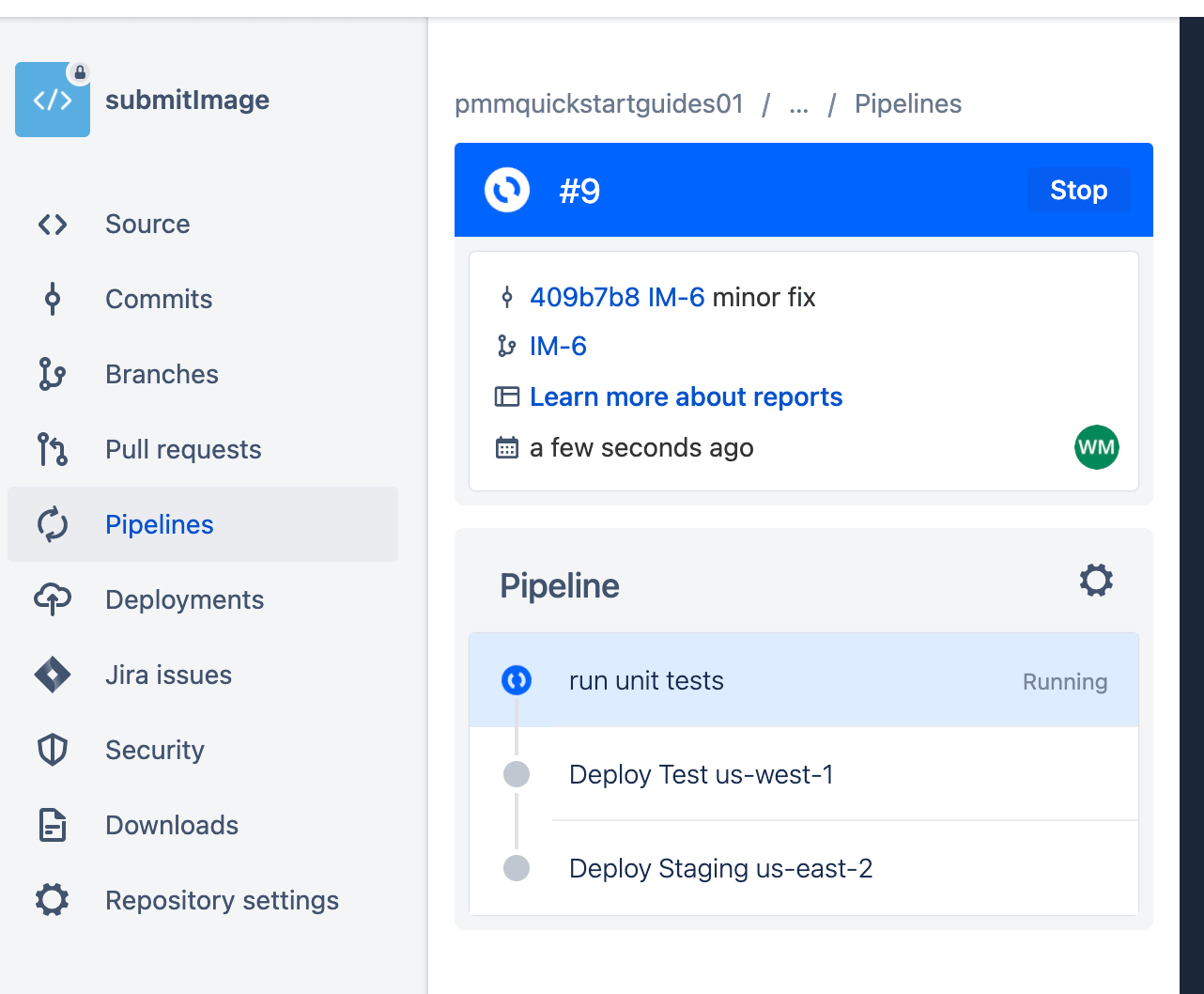Screen dimensions: 1204x994
Task: Click the Security shield icon
Action: (53, 750)
